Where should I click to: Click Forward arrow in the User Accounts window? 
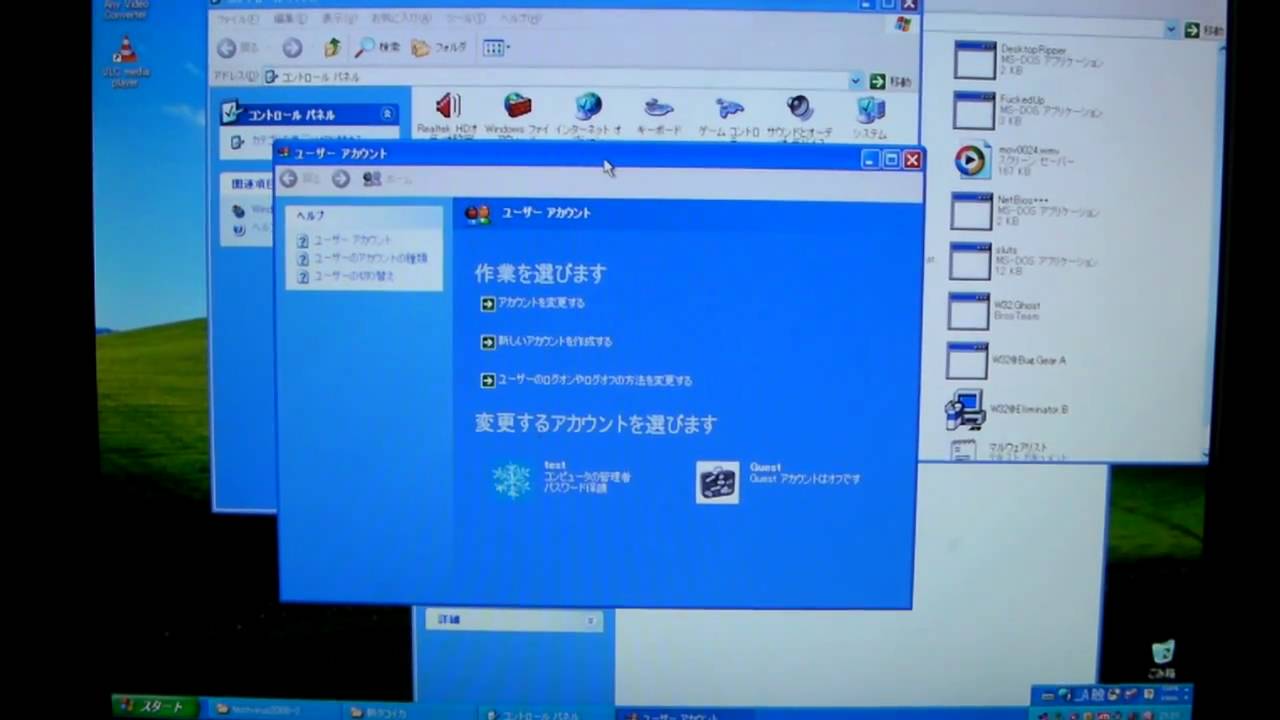341,178
